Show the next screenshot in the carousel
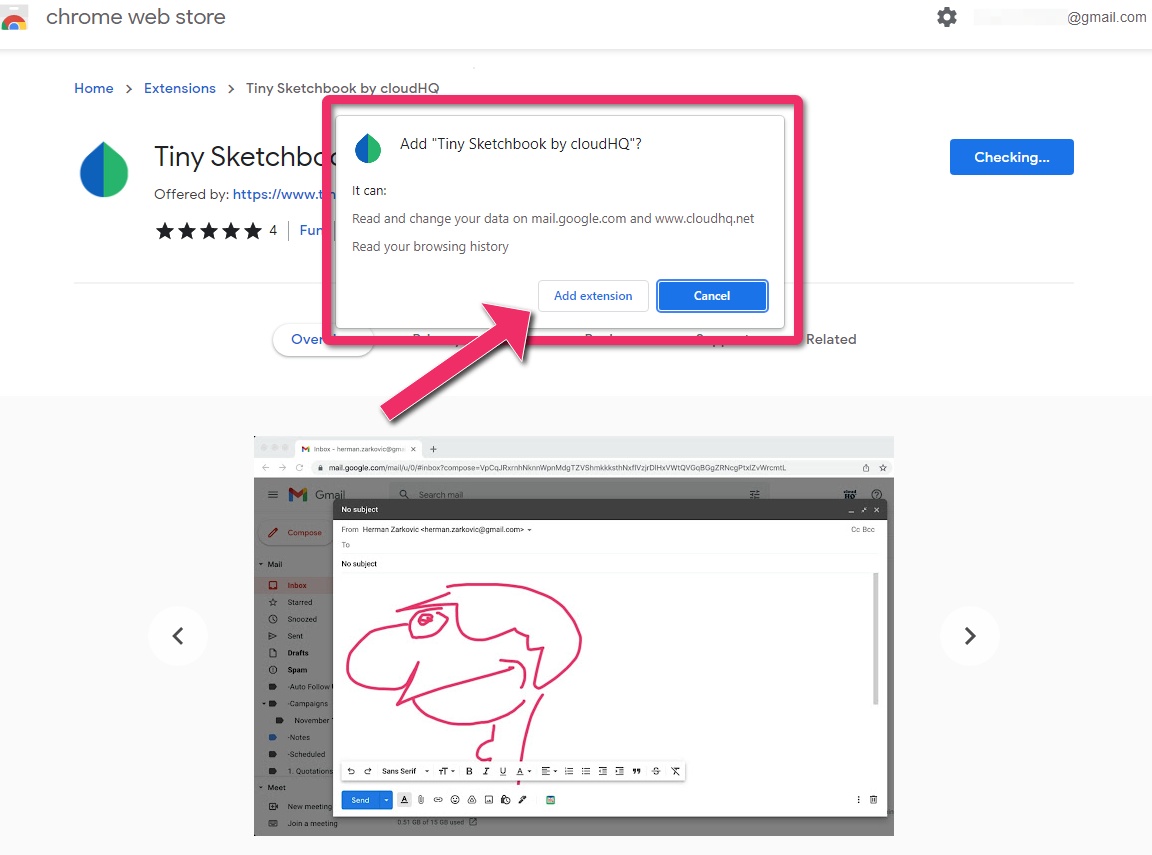 point(970,636)
